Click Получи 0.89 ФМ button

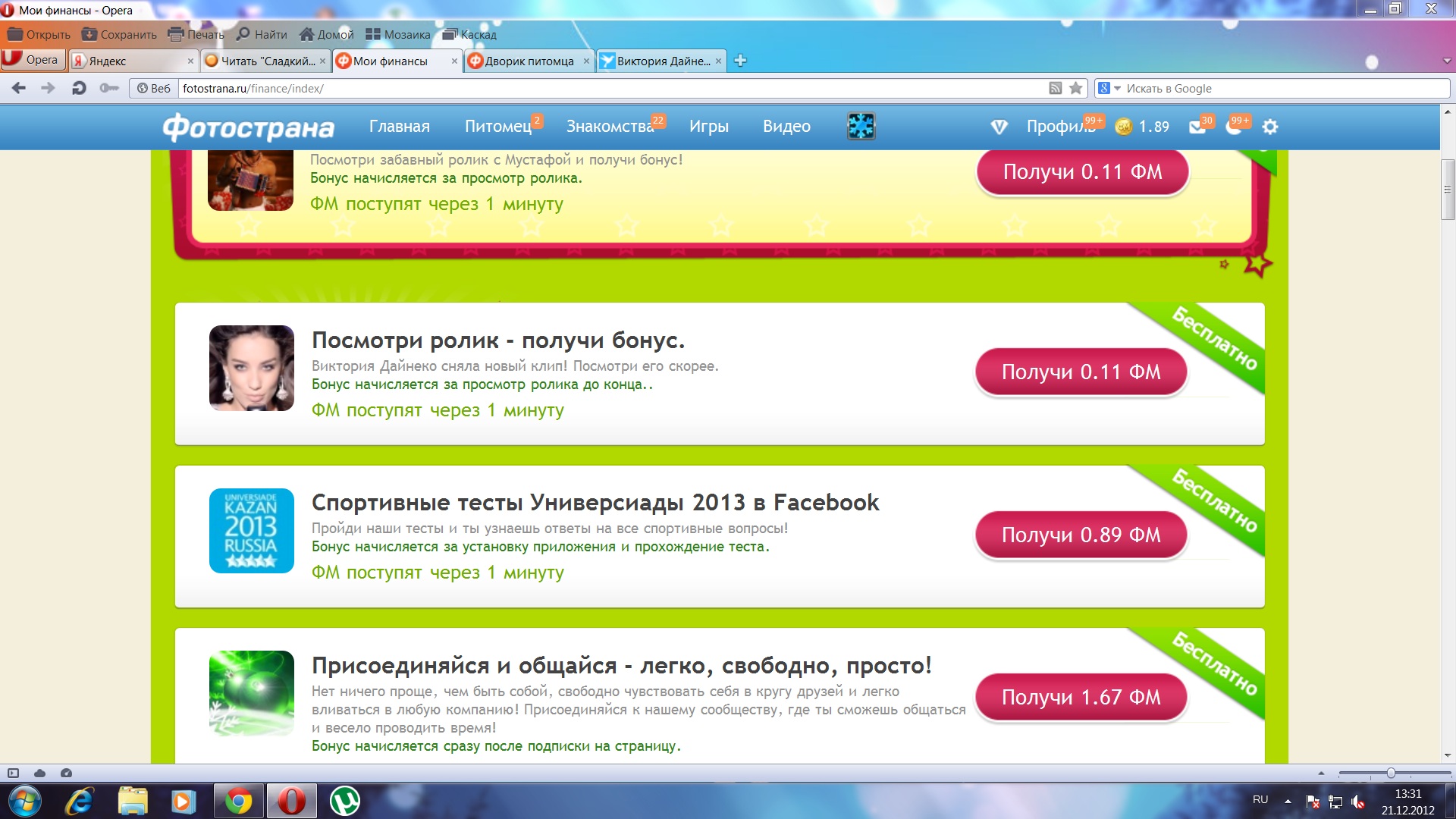1081,535
